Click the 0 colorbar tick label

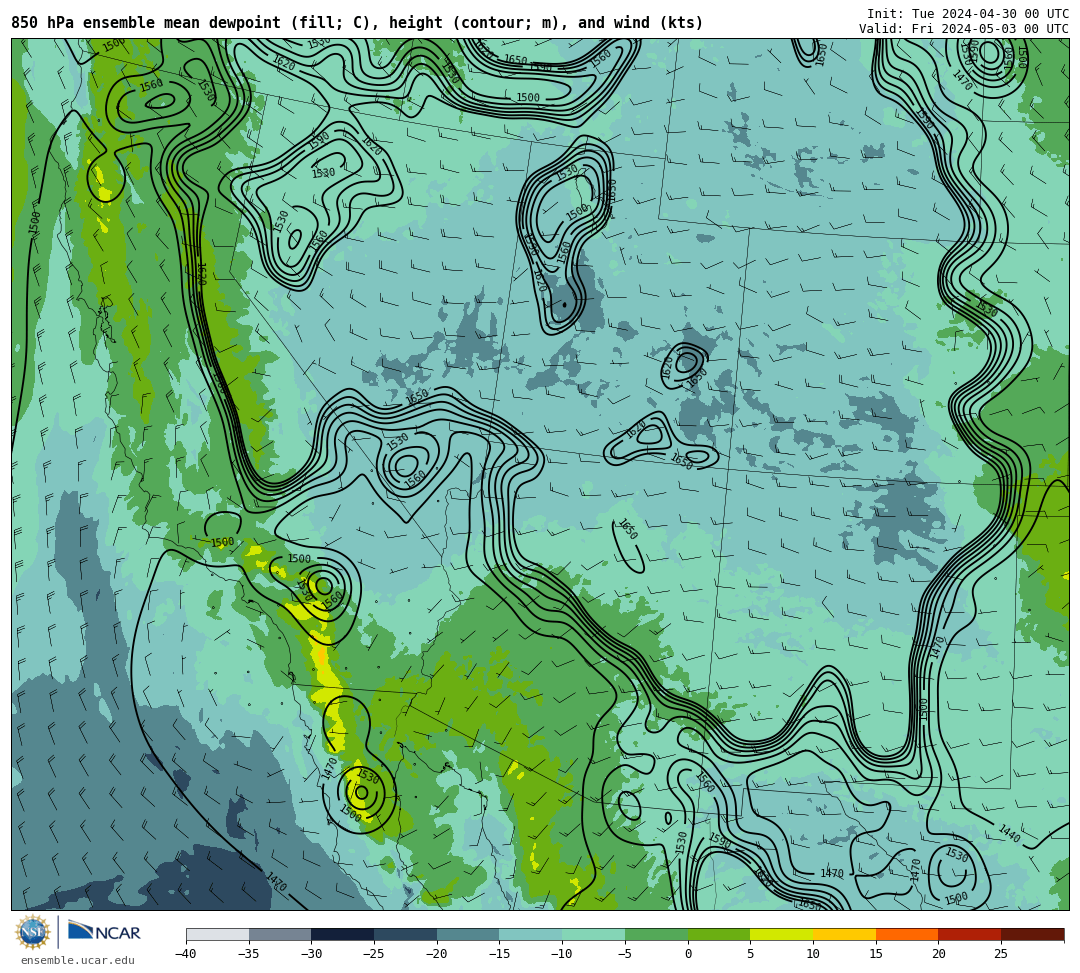click(688, 954)
